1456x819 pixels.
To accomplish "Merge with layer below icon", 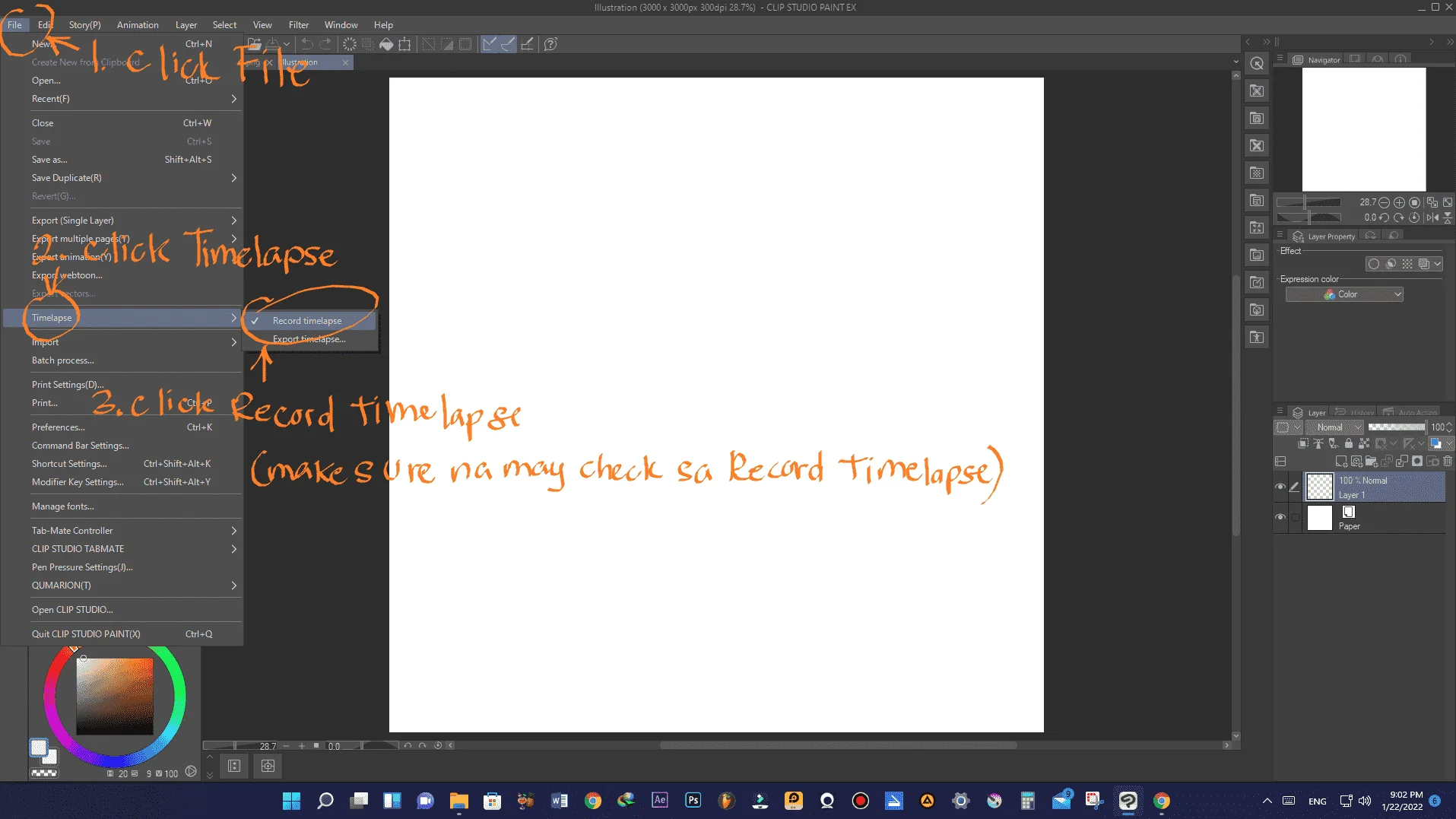I will 1402,462.
